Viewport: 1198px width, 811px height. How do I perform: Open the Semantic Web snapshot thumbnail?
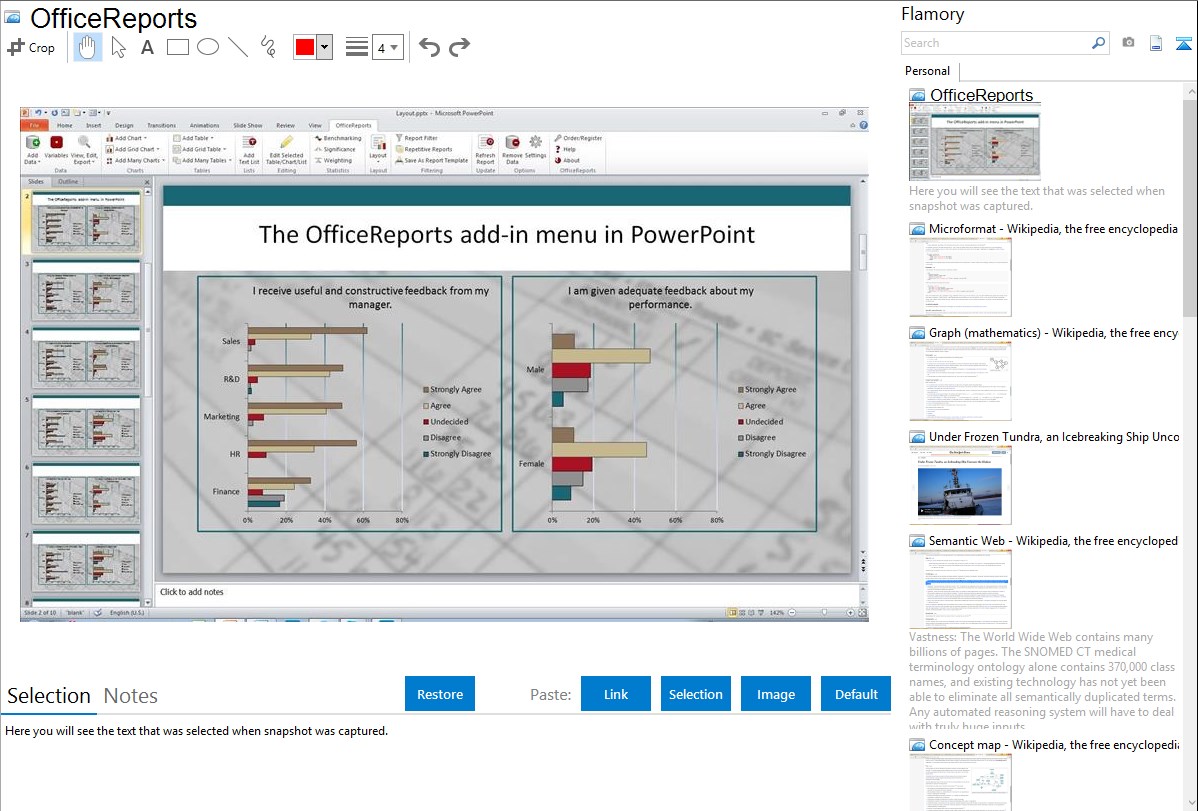click(x=960, y=589)
